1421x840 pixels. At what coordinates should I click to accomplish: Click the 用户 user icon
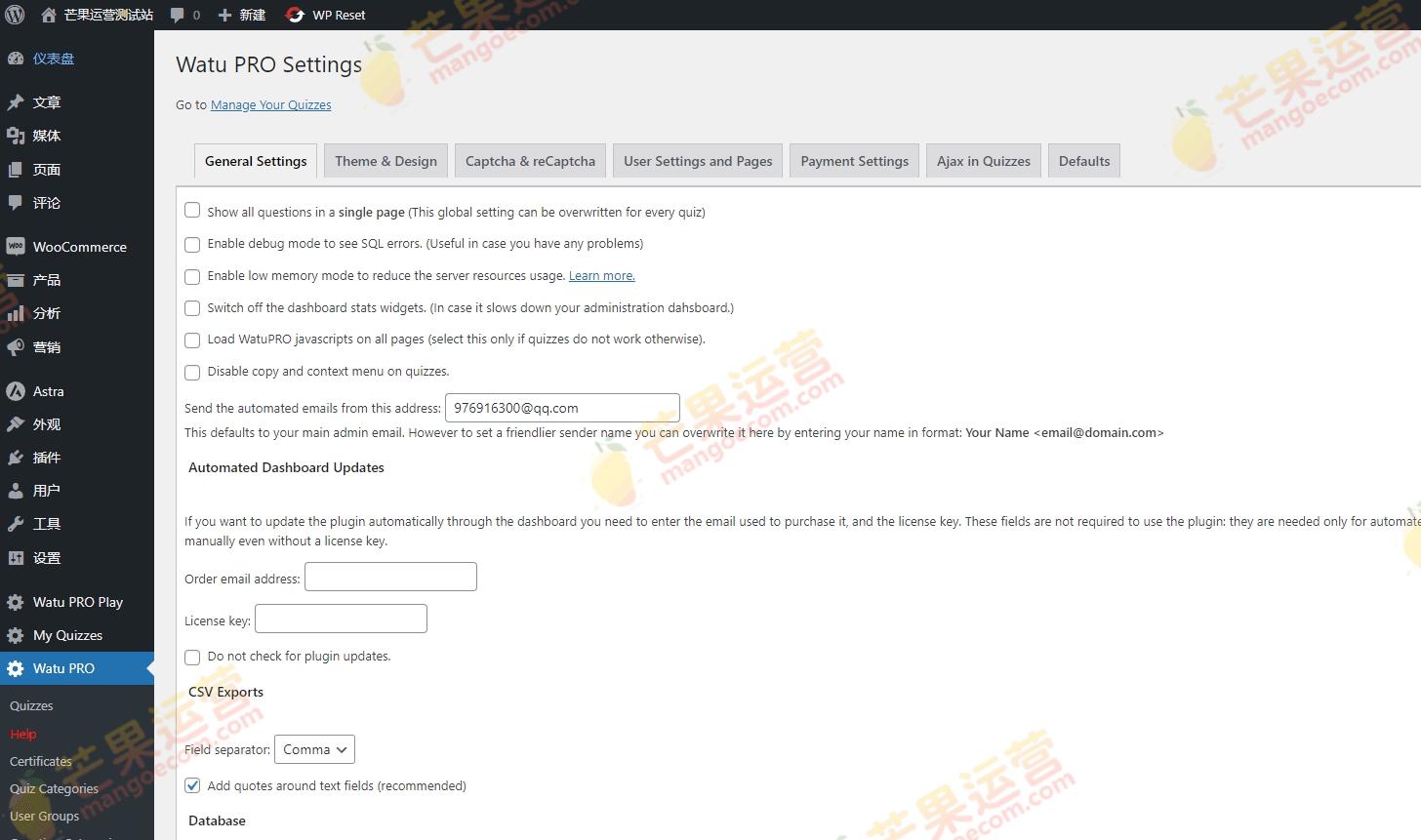pyautogui.click(x=16, y=491)
